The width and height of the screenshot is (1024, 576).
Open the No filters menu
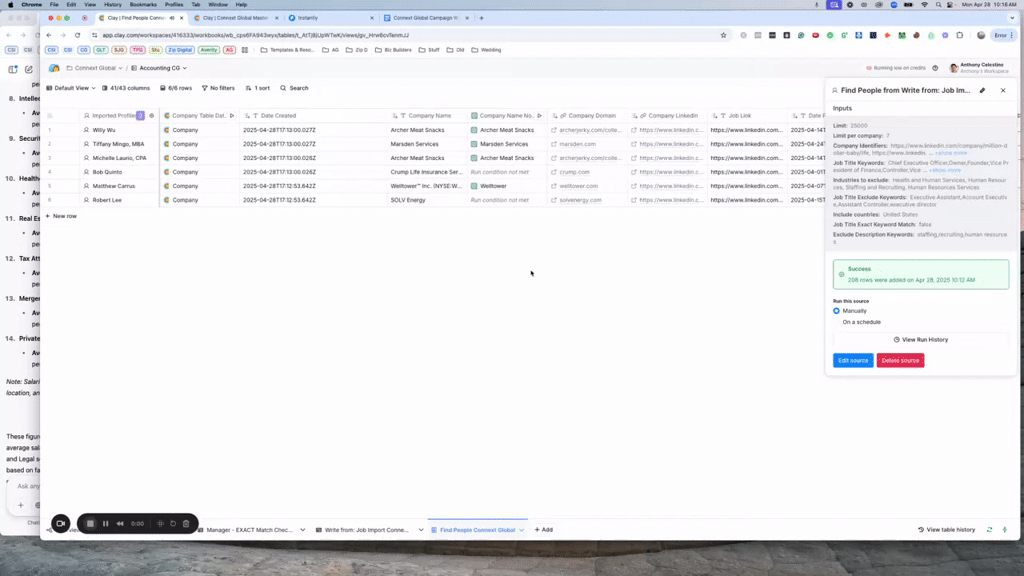coord(218,88)
